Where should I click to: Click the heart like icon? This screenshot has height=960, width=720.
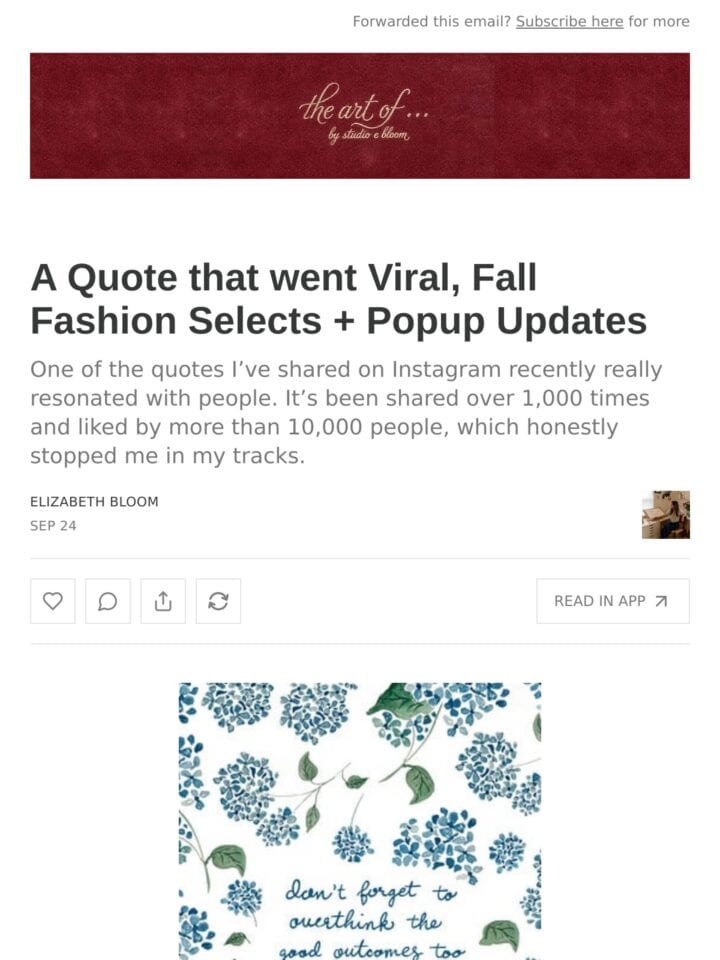53,601
